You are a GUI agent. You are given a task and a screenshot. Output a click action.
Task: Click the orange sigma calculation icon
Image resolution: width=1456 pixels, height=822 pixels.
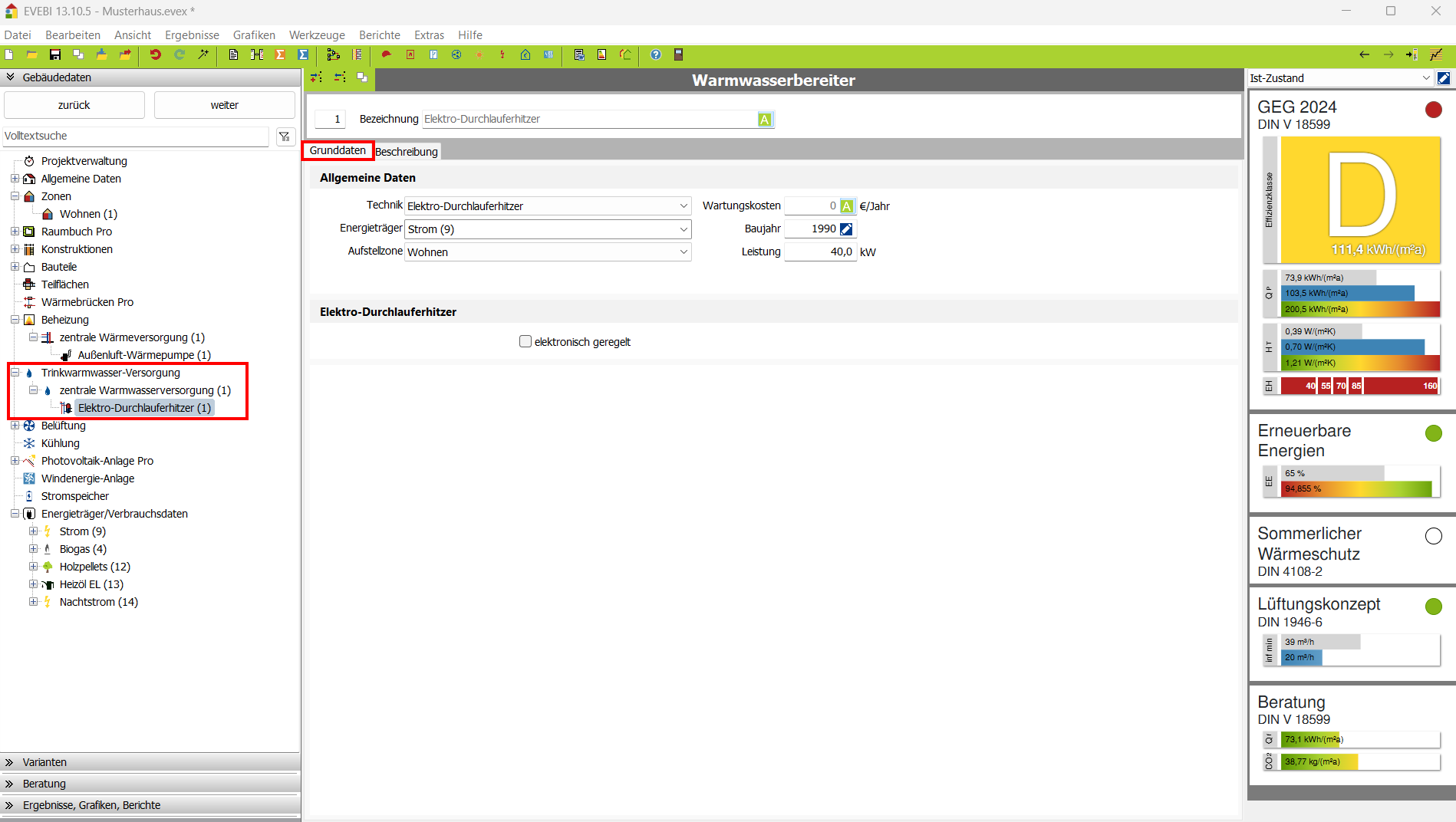coord(280,54)
